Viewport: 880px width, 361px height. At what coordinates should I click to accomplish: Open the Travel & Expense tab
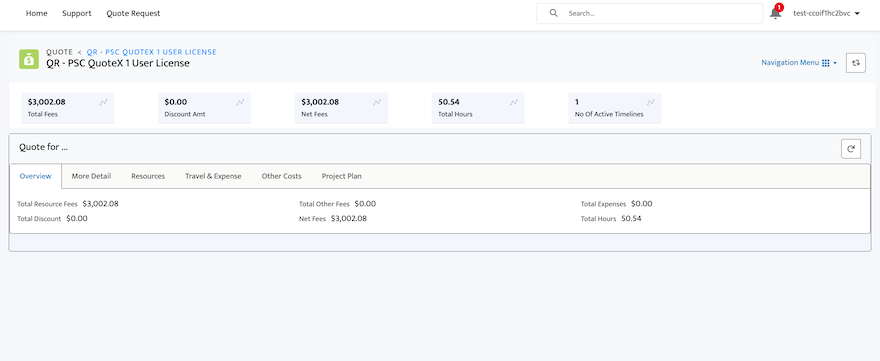click(213, 176)
